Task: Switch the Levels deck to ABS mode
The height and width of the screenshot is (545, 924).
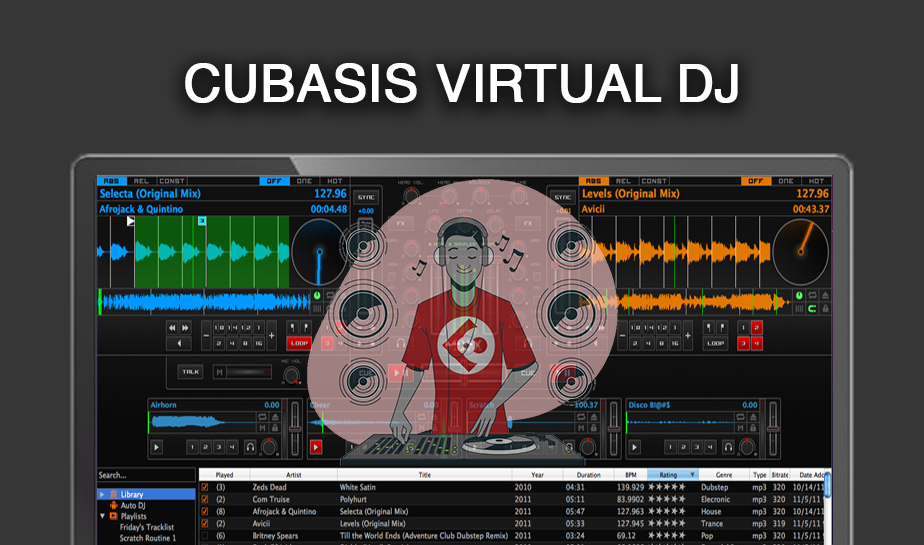Action: click(593, 181)
